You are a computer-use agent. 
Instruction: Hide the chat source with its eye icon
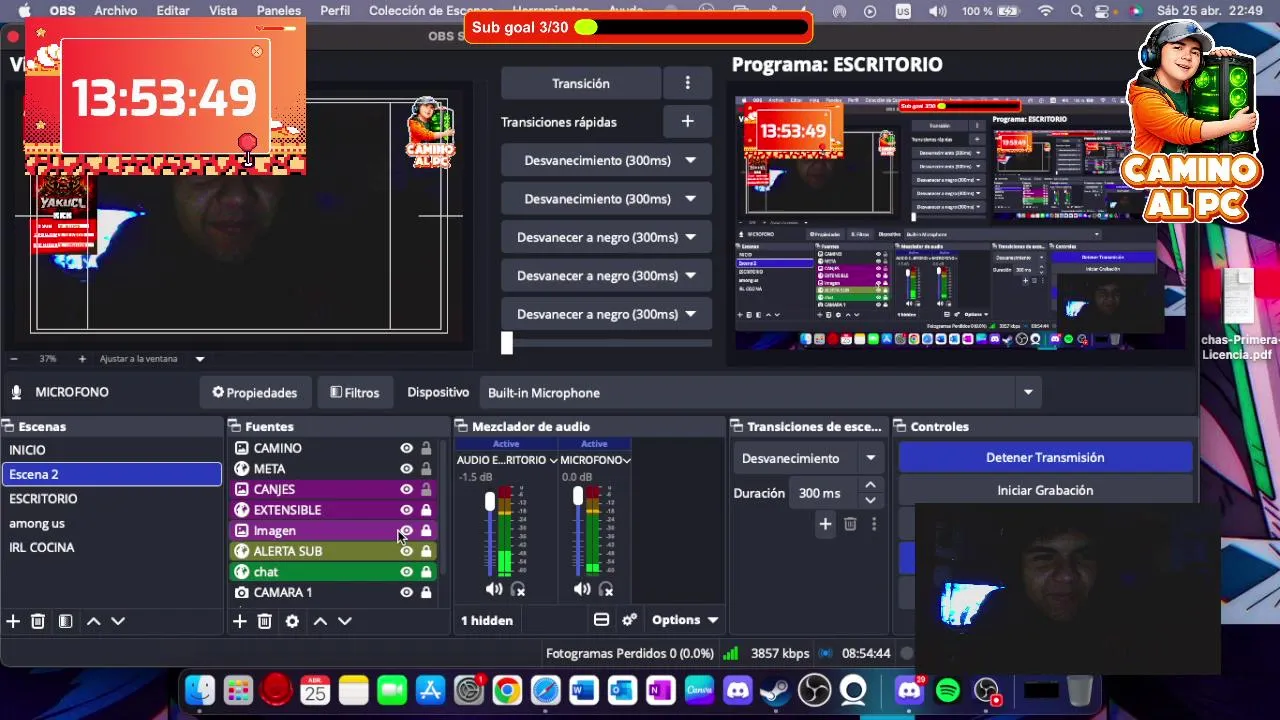[406, 572]
